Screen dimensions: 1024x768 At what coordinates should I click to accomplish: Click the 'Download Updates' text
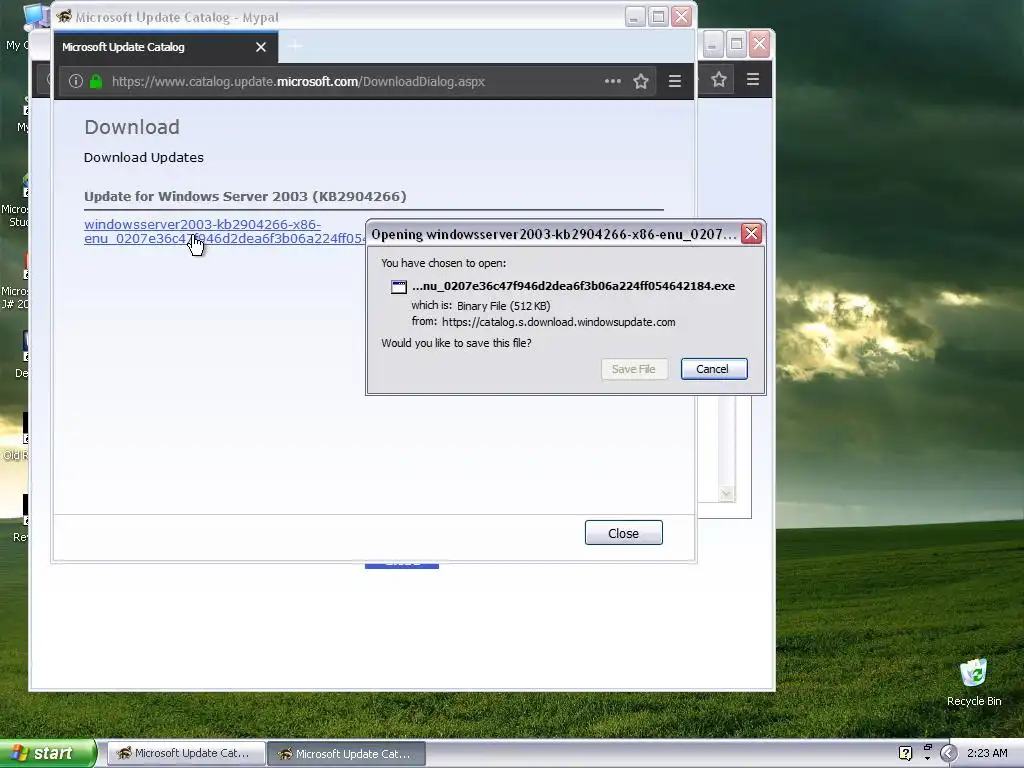[x=144, y=157]
